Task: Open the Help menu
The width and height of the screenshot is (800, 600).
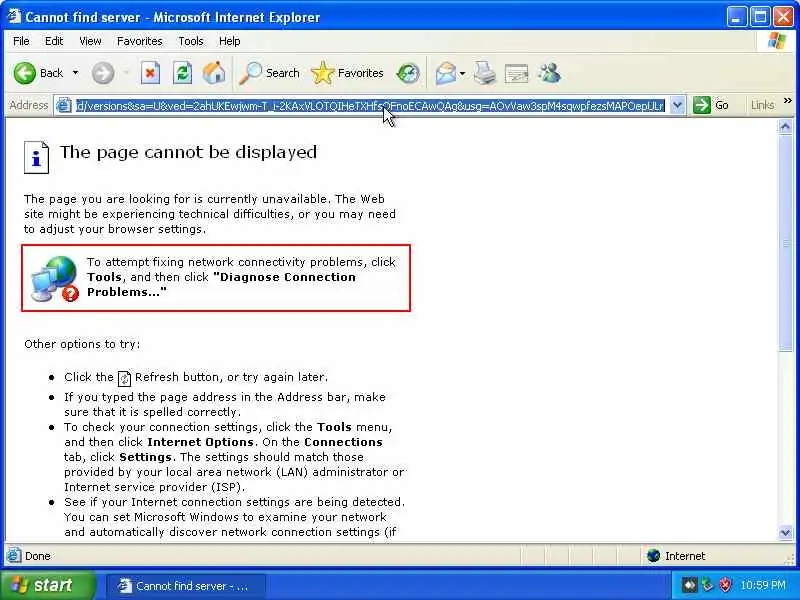Action: coord(230,41)
